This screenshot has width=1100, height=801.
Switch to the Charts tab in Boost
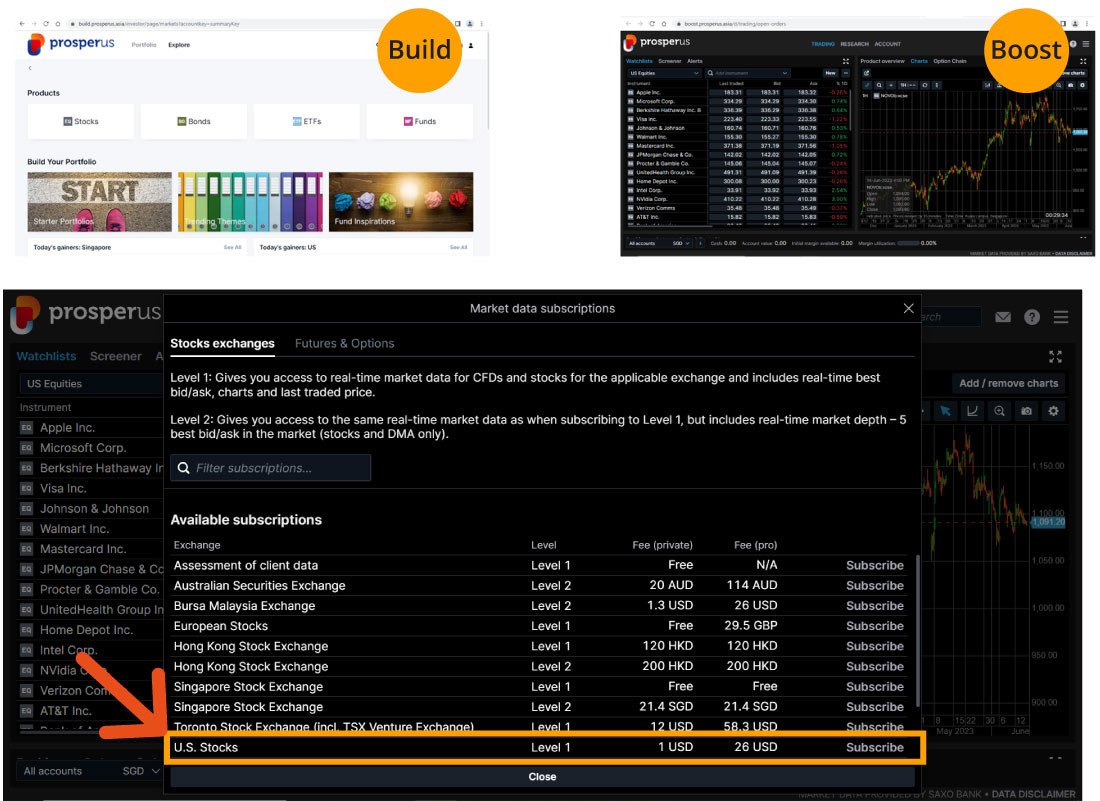coord(919,61)
